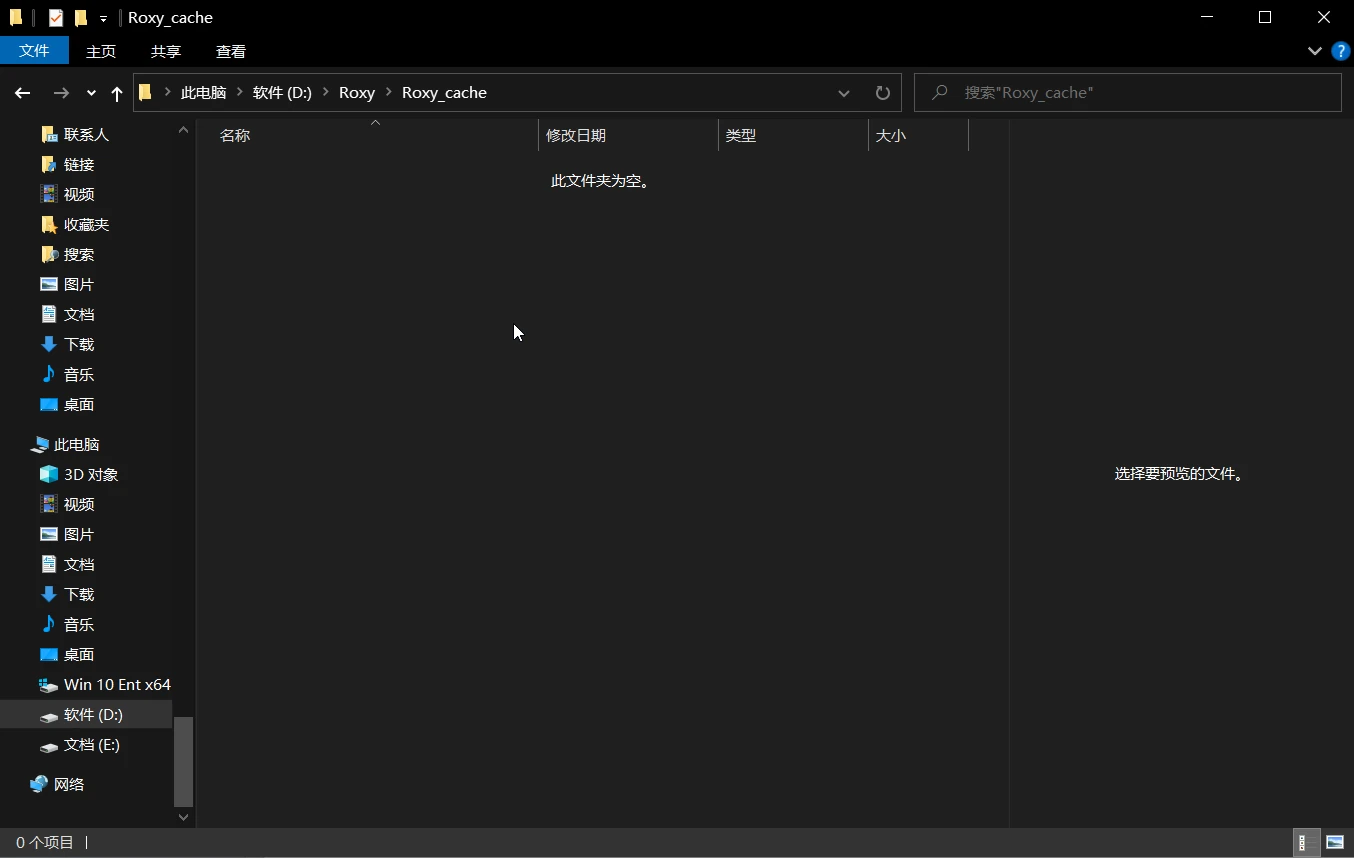Viewport: 1354px width, 858px height.
Task: Open the Help question mark icon
Action: (1341, 51)
